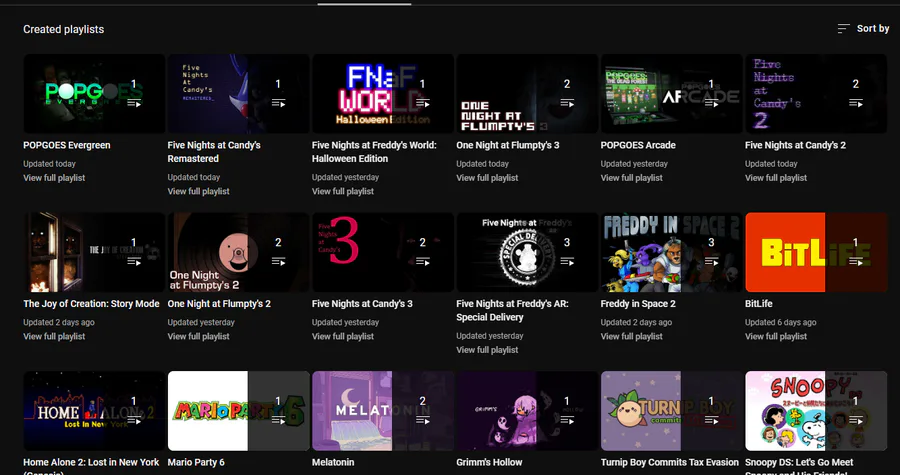Open Five Nights at Candy's 3 title

coord(362,303)
